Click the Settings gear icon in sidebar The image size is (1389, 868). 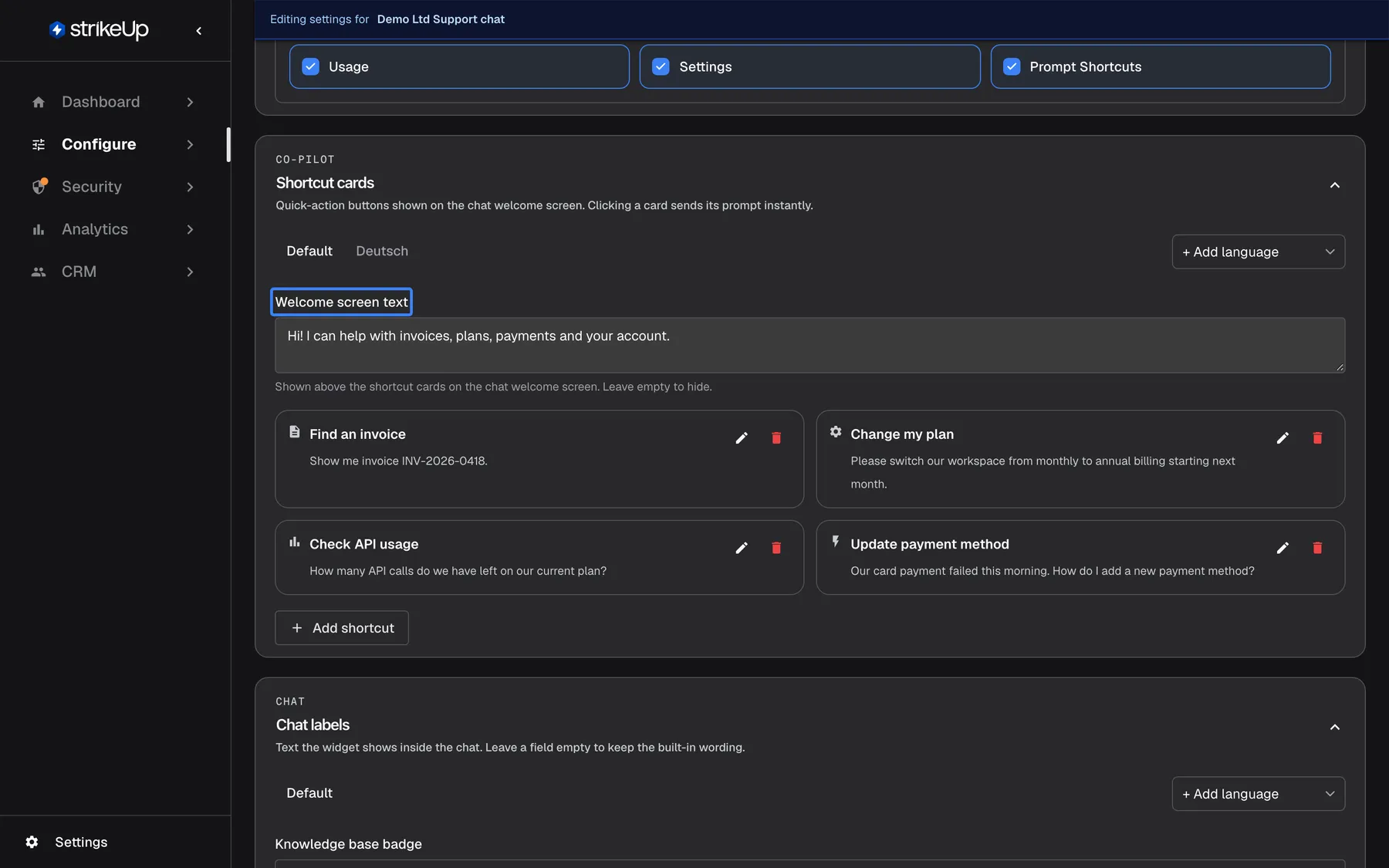32,842
